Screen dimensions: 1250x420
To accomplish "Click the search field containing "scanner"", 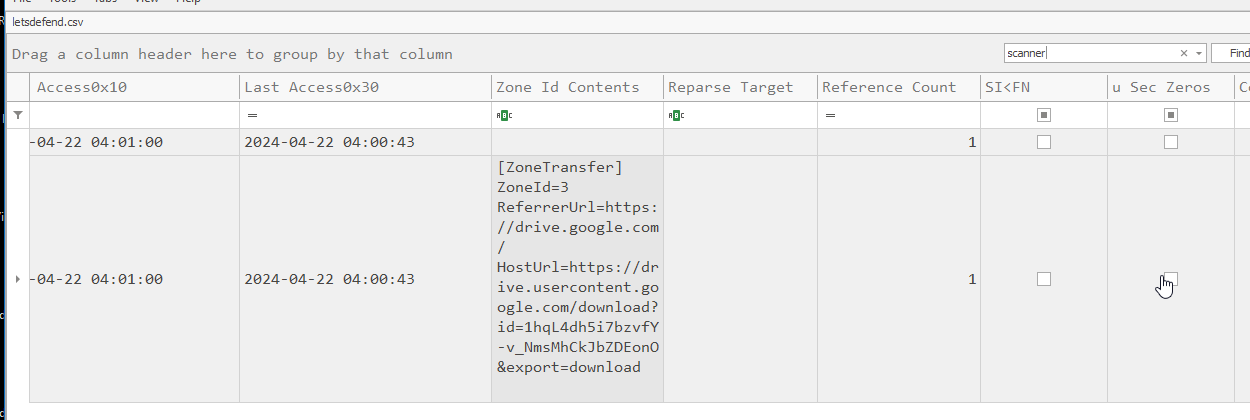I will pos(1088,53).
